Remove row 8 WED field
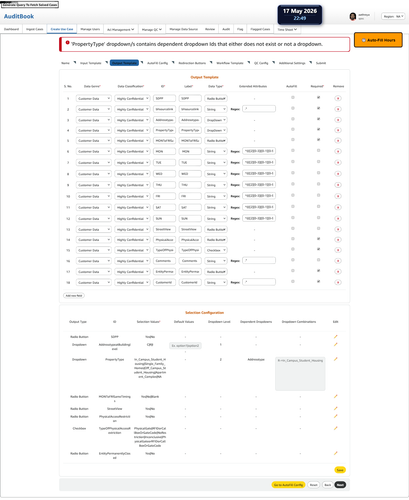Image resolution: width=409 pixels, height=500 pixels. point(338,174)
